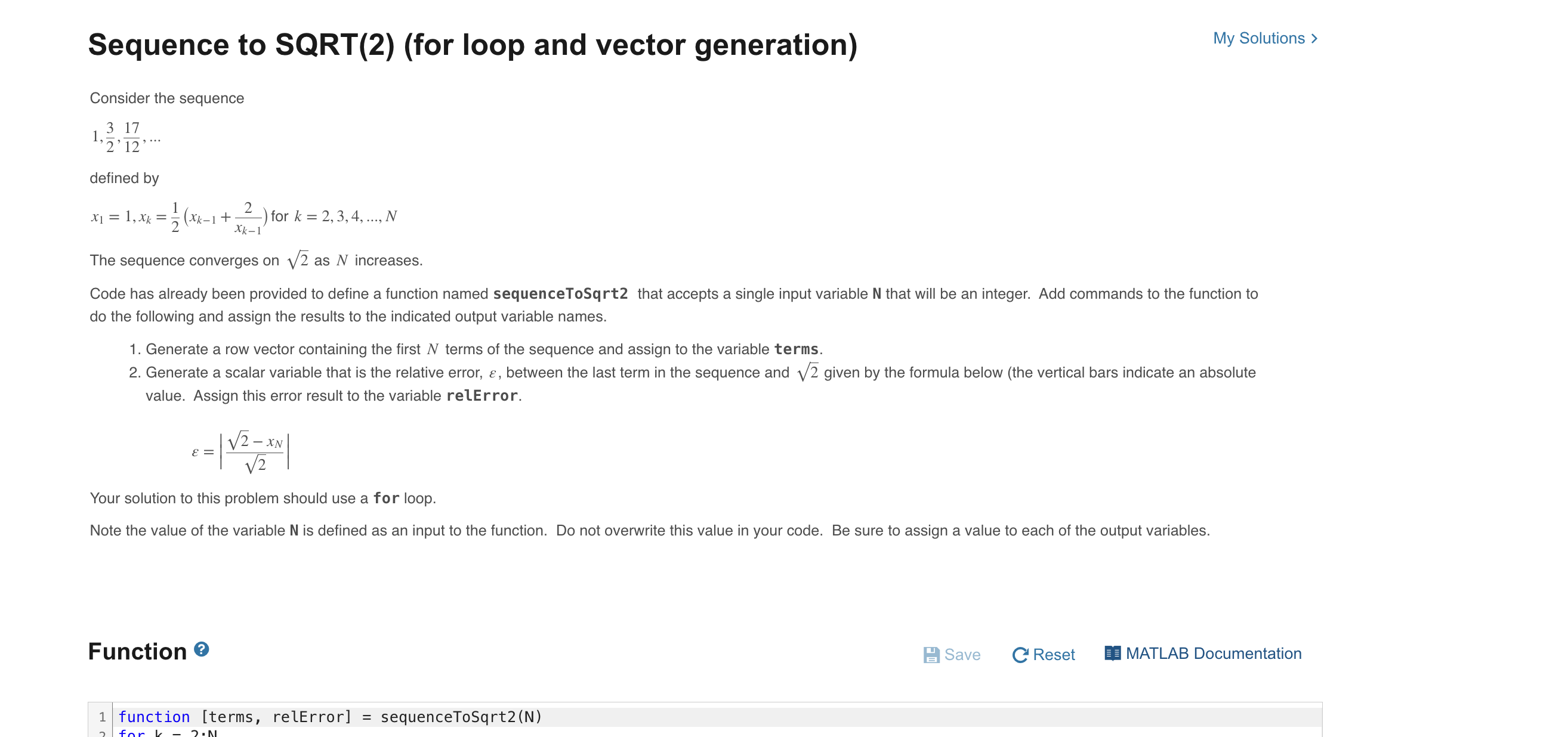Click the circular Reset arrow icon
This screenshot has width=1568, height=737.
point(1022,654)
